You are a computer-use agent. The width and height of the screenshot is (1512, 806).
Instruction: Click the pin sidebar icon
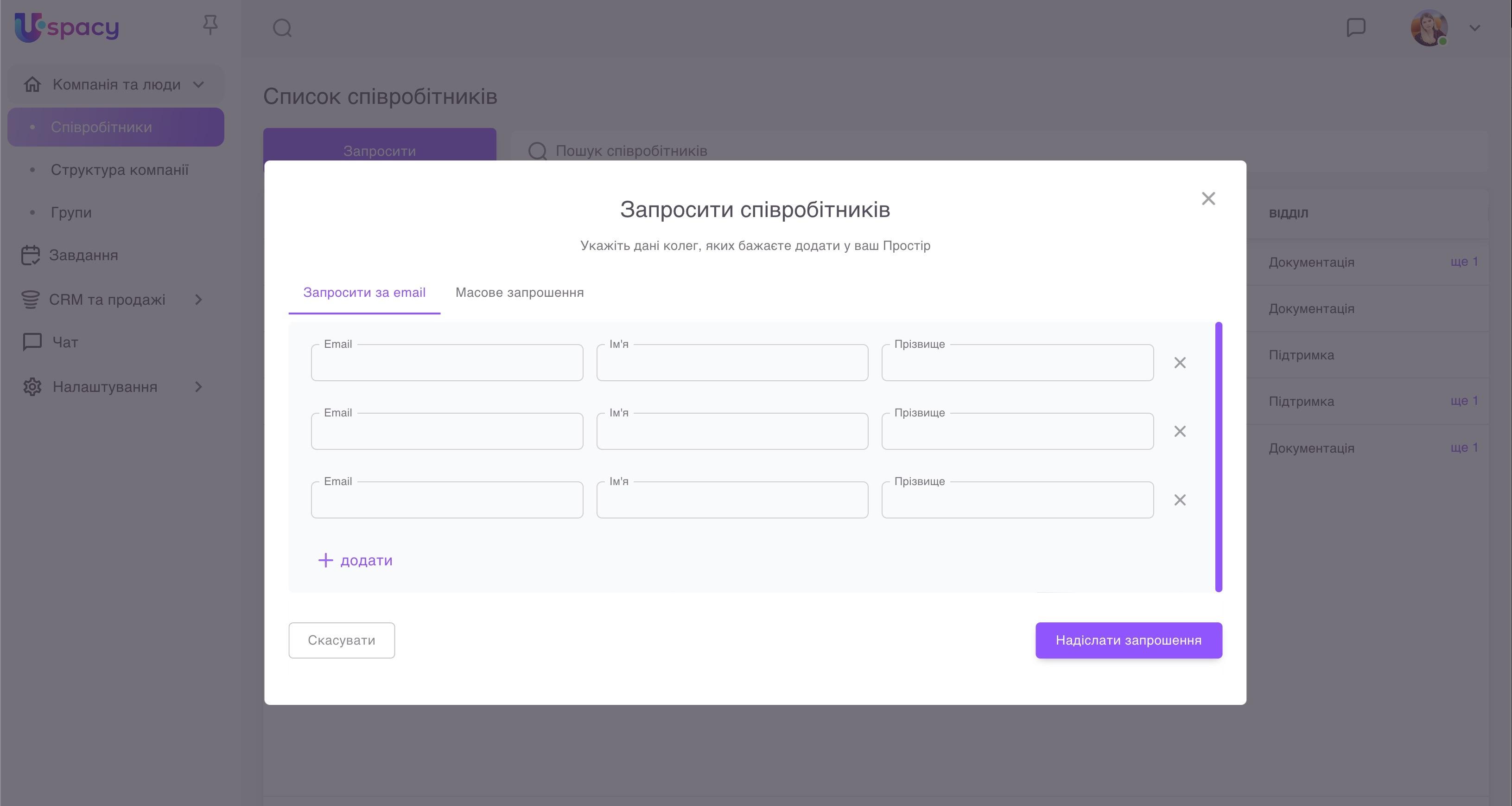[210, 25]
